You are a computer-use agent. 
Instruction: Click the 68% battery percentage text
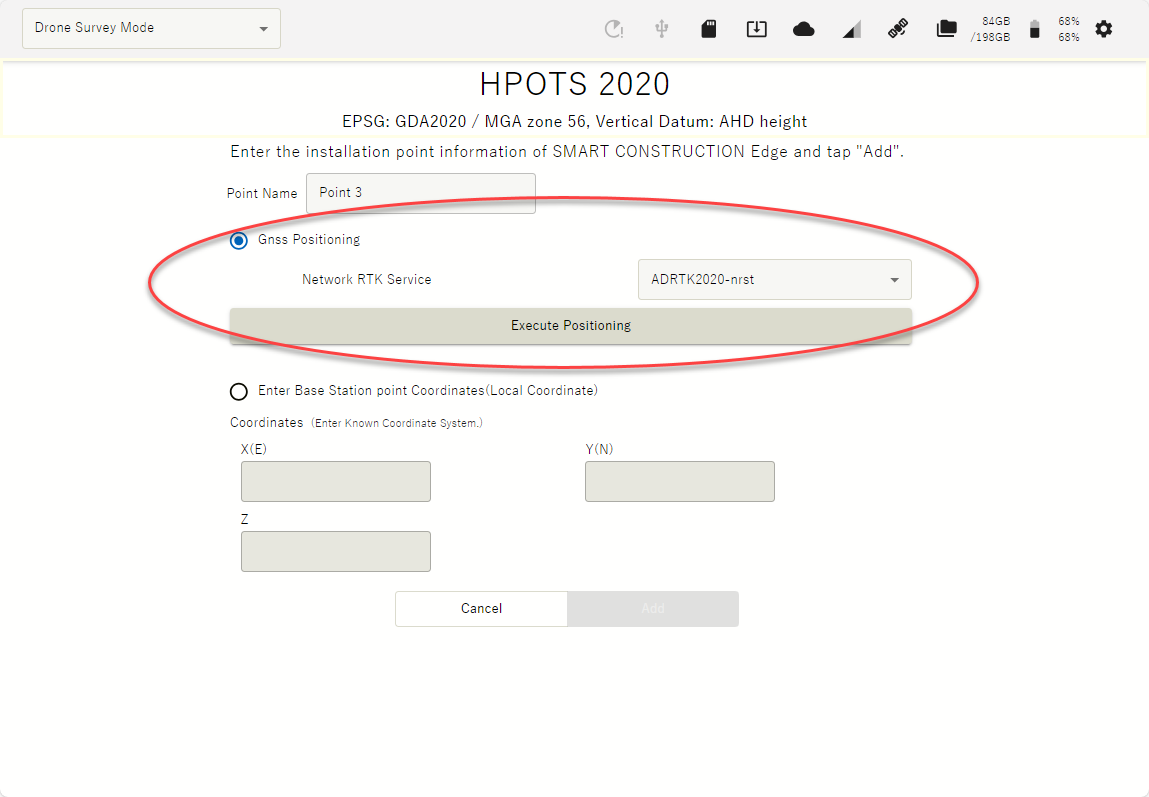[1068, 29]
